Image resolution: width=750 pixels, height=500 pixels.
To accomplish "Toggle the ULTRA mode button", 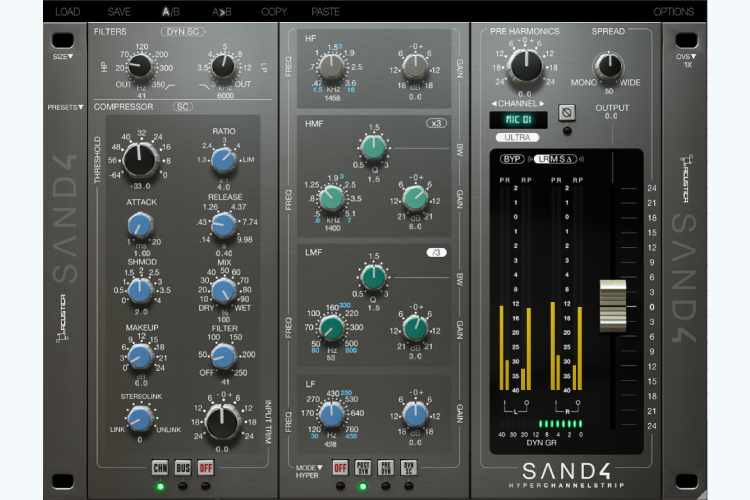I will tap(517, 137).
